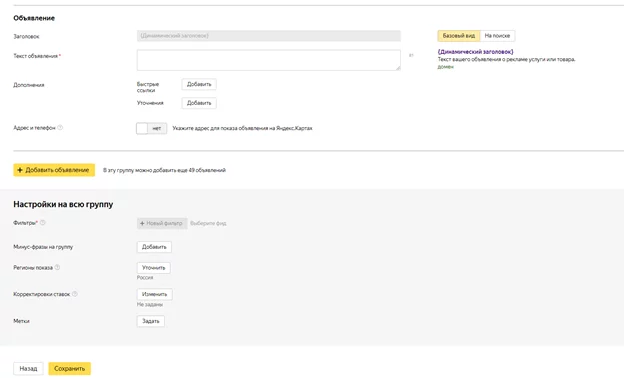Screen dimensions: 624x378
Task: Open help icon next to Регионы показа
Action: pyautogui.click(x=57, y=267)
